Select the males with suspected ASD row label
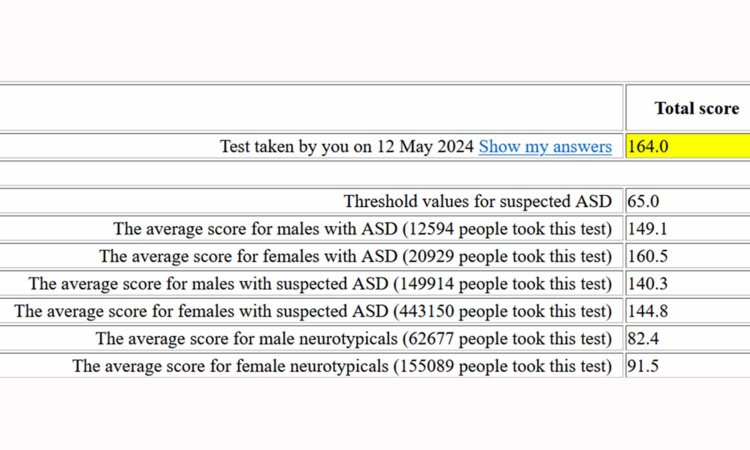Image resolution: width=750 pixels, height=450 pixels. [320, 284]
